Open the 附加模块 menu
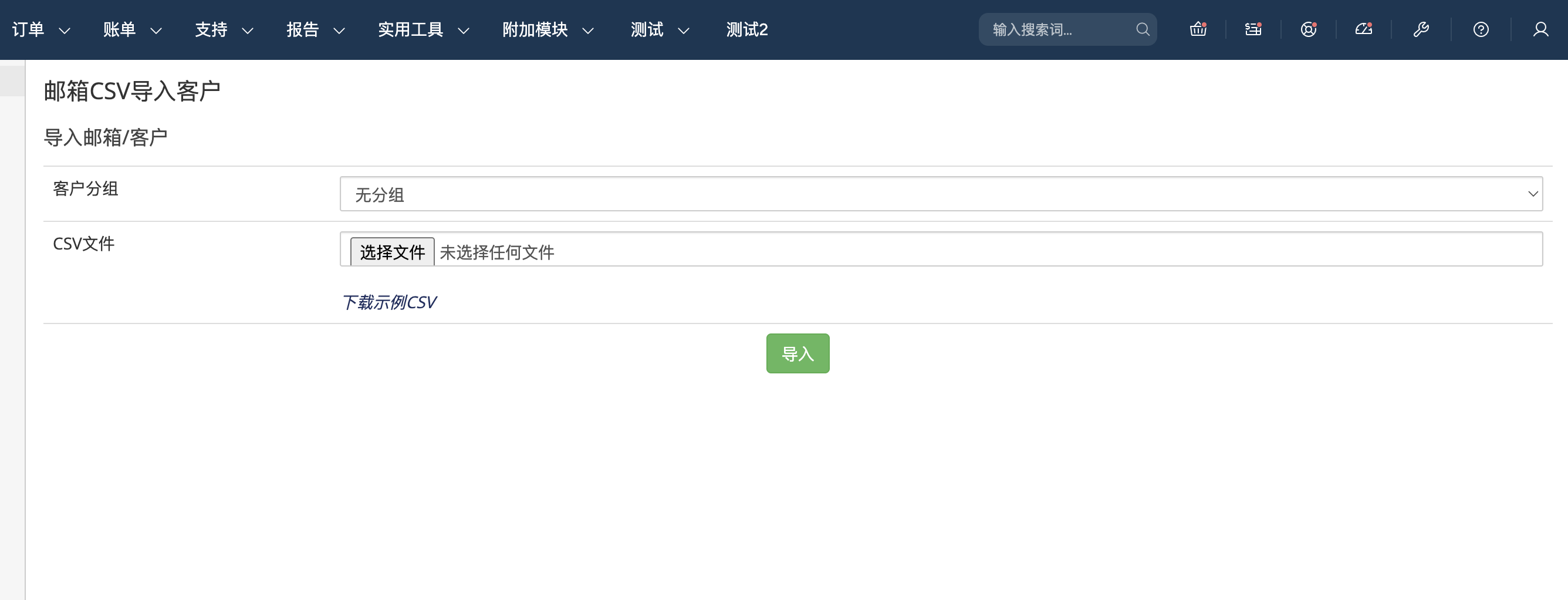Image resolution: width=1568 pixels, height=600 pixels. coord(548,29)
